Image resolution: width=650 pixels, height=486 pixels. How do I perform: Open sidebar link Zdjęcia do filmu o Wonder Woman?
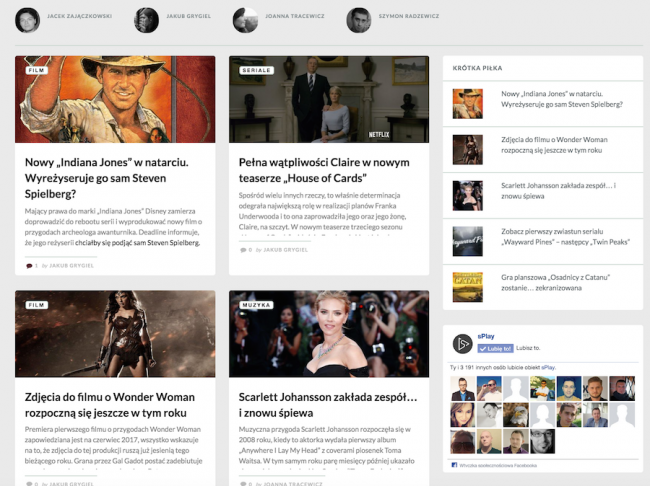click(x=554, y=145)
